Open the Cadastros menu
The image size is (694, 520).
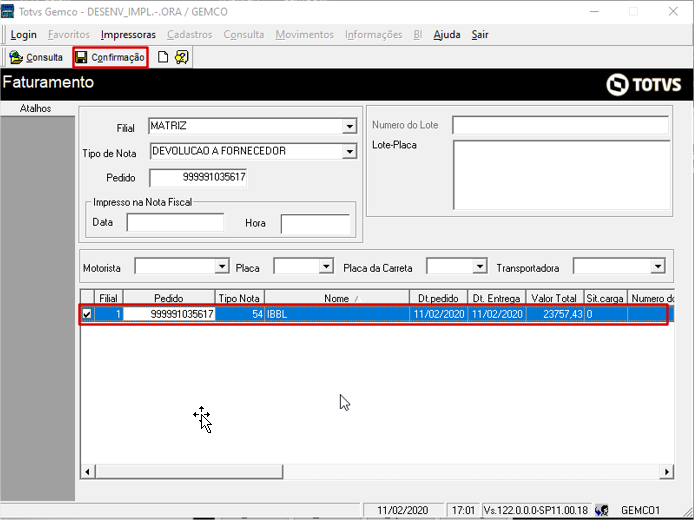(189, 35)
